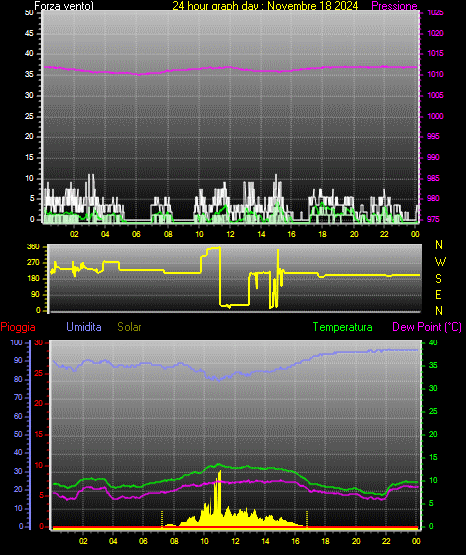Click the '180' wind direction axis value

click(x=33, y=279)
